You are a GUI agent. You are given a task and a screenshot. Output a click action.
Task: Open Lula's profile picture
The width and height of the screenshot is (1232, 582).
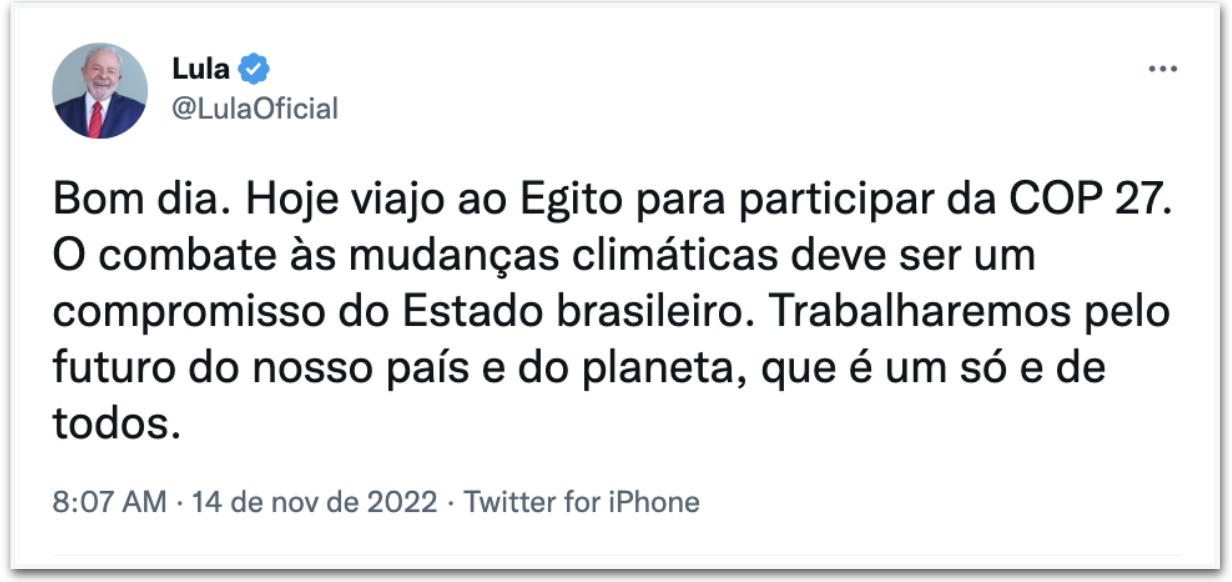[100, 90]
